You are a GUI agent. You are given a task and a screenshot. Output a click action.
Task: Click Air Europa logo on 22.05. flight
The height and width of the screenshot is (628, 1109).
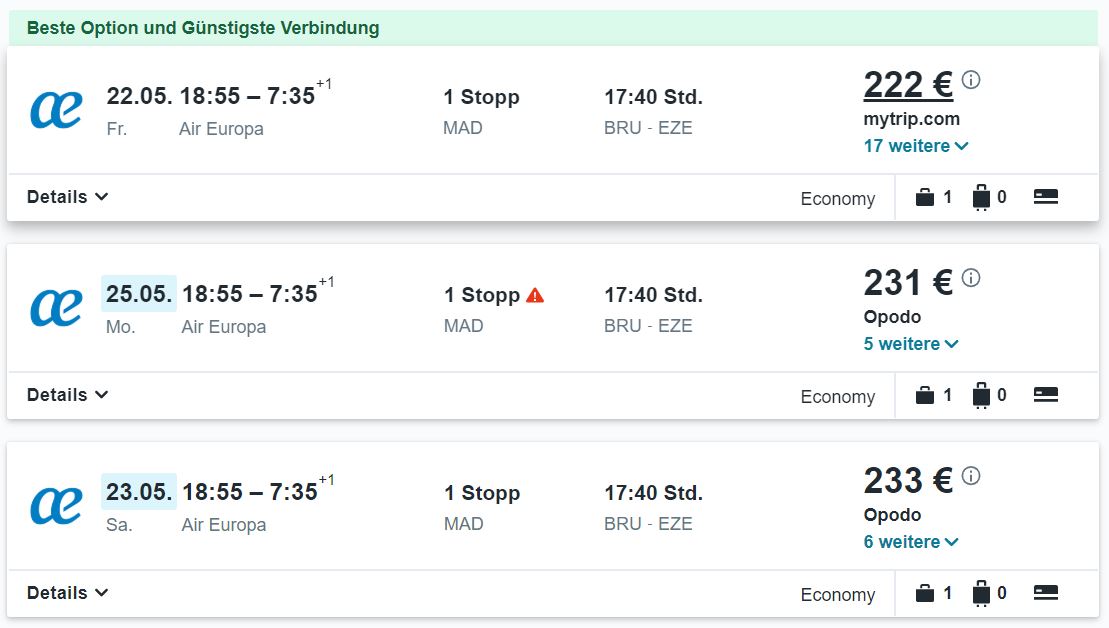(56, 110)
